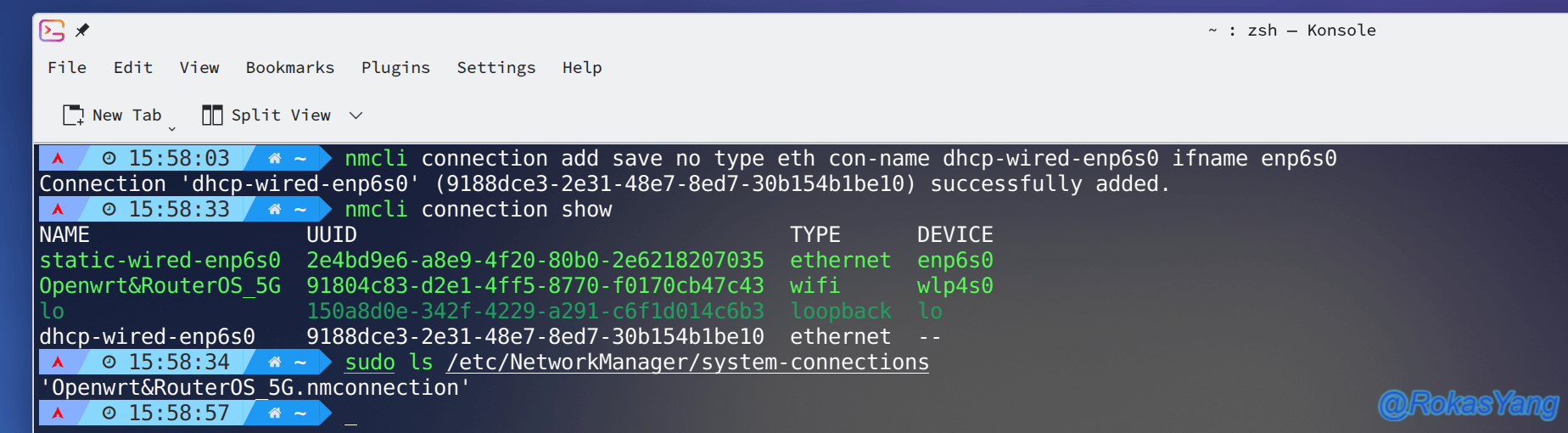Expand the New Tab dropdown arrow
The image size is (1568, 433).
click(x=172, y=129)
